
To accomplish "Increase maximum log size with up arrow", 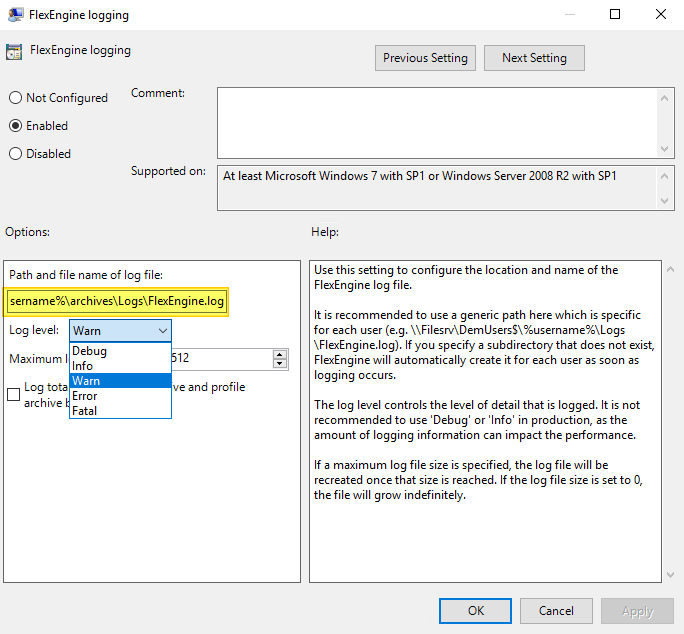I will (279, 353).
